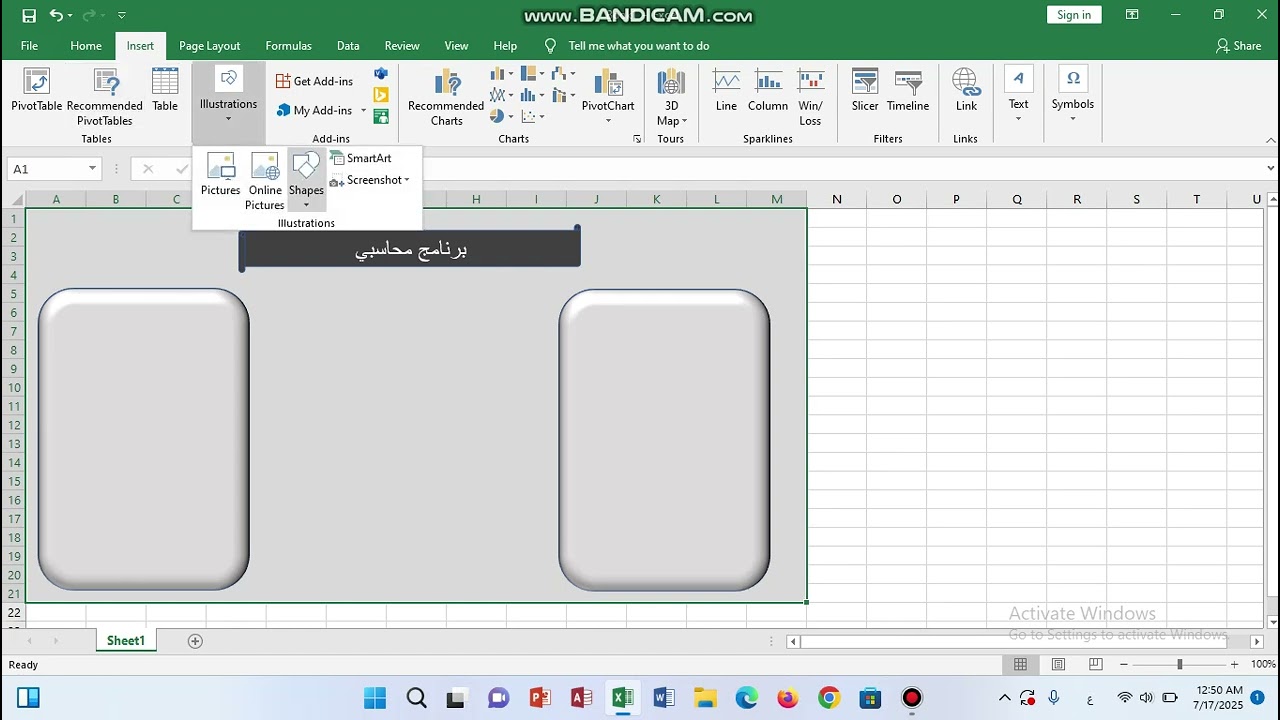This screenshot has height=720, width=1280.
Task: Open the File tab
Action: click(29, 46)
